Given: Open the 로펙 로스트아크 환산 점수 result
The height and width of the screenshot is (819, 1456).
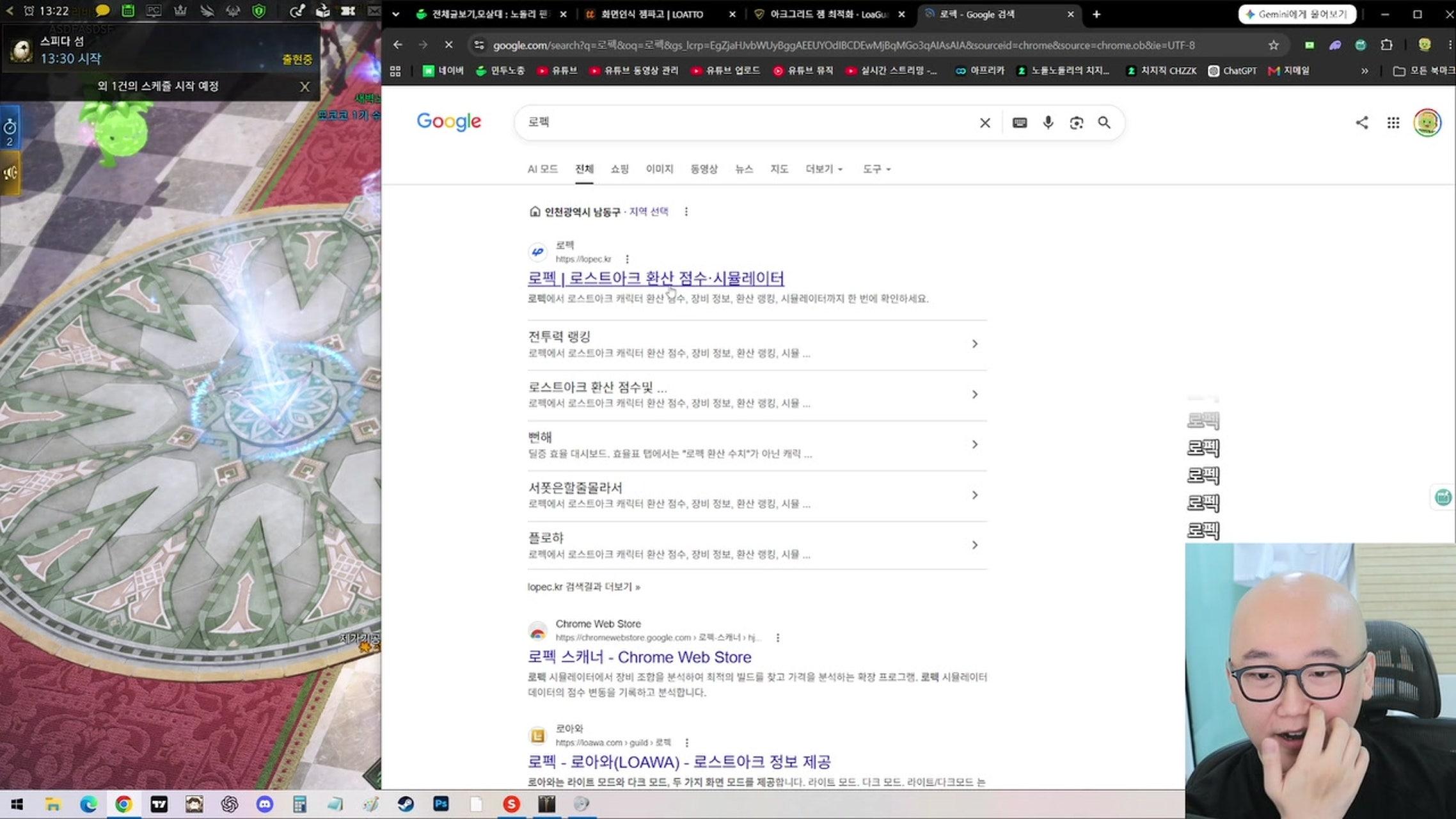Looking at the screenshot, I should point(656,278).
